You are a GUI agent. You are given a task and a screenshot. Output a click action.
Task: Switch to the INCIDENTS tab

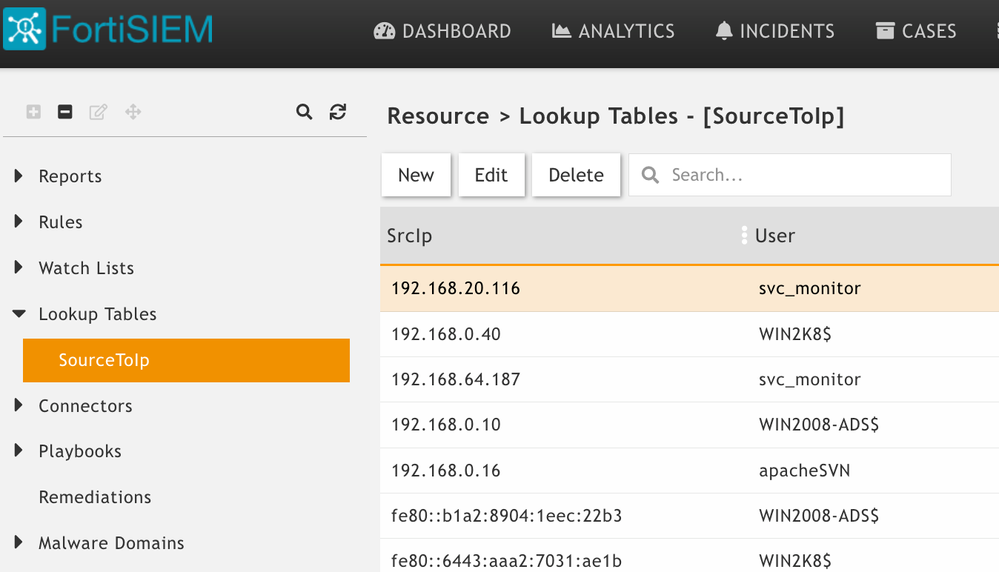tap(775, 31)
